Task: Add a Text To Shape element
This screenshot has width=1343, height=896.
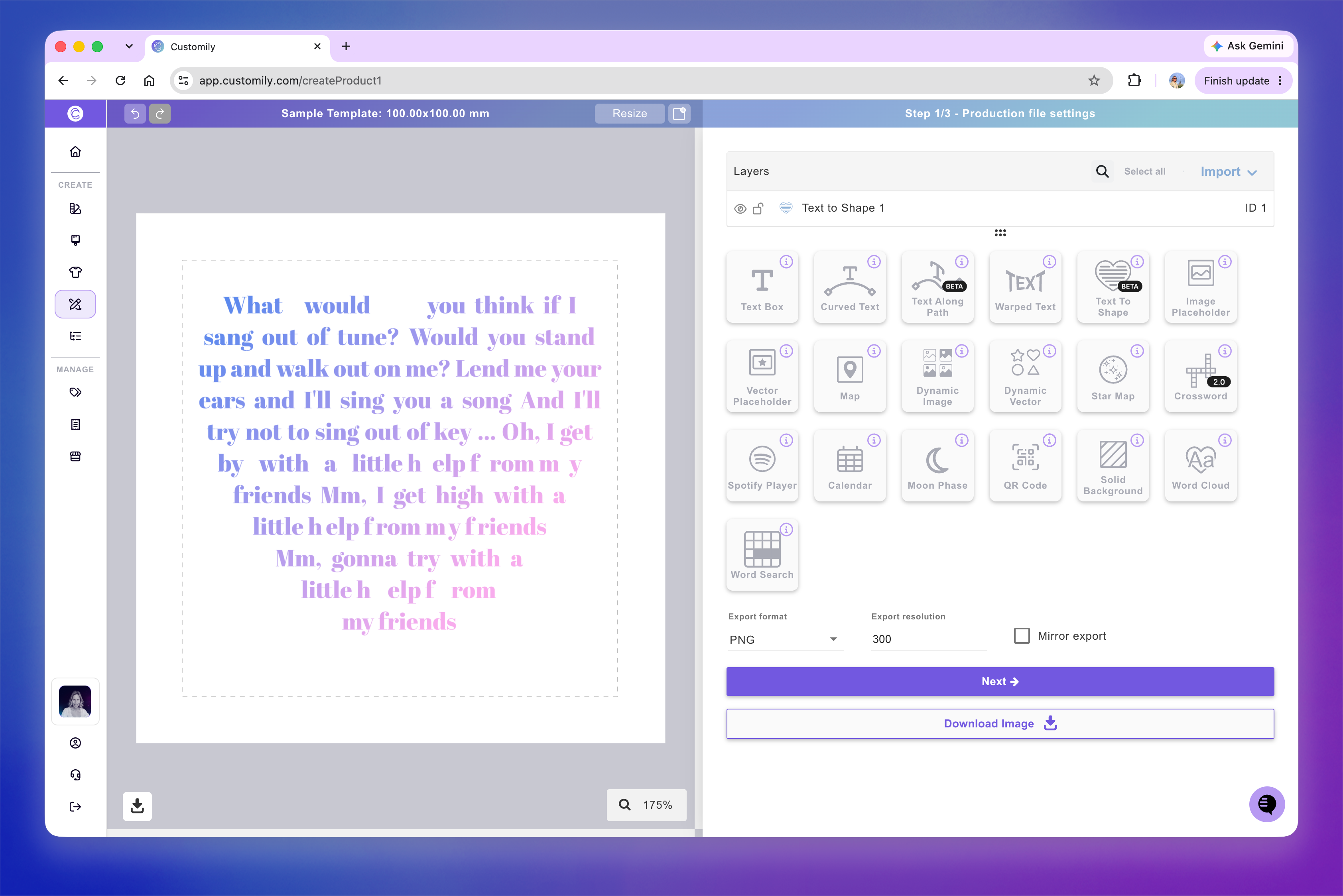Action: pos(1113,287)
